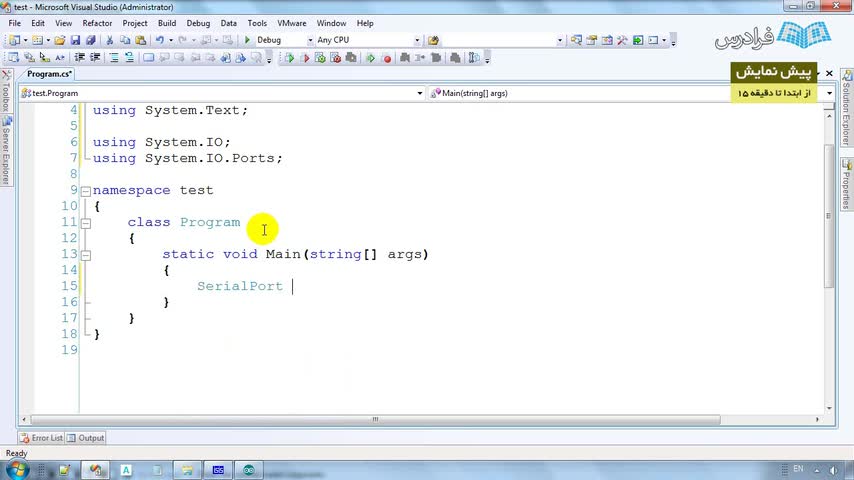Click the editor scroll-down arrow
This screenshot has height=480, width=854.
[x=829, y=408]
